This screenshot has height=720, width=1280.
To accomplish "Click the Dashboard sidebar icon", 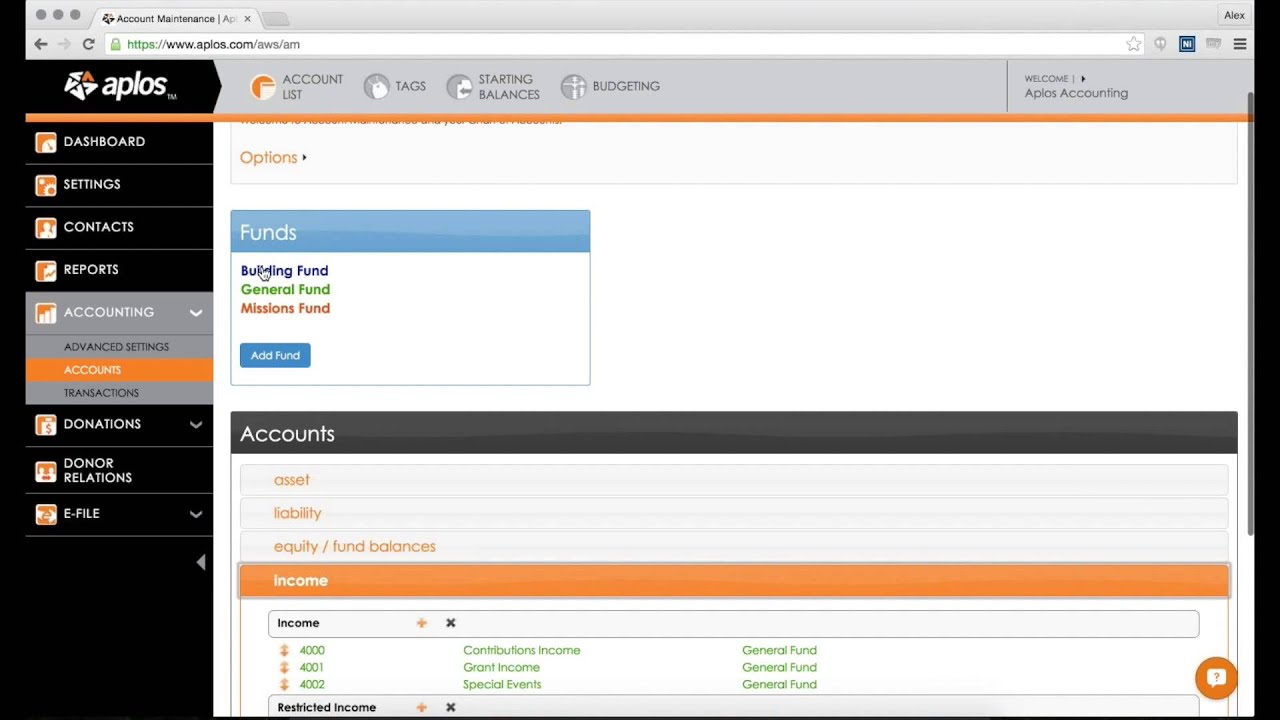I will pos(46,142).
